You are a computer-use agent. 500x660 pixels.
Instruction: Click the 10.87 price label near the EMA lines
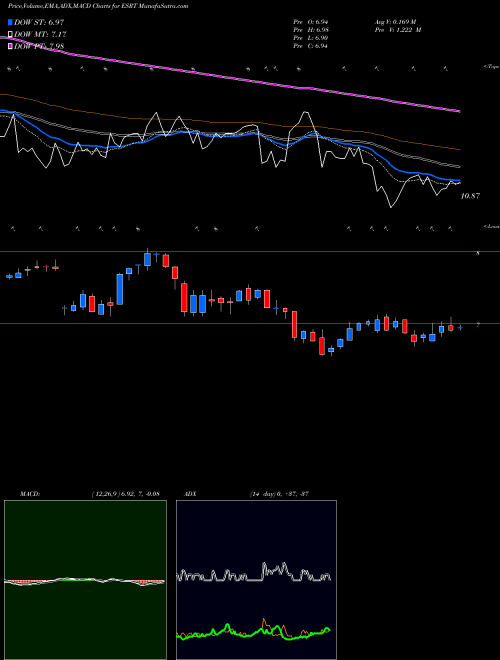coord(470,196)
